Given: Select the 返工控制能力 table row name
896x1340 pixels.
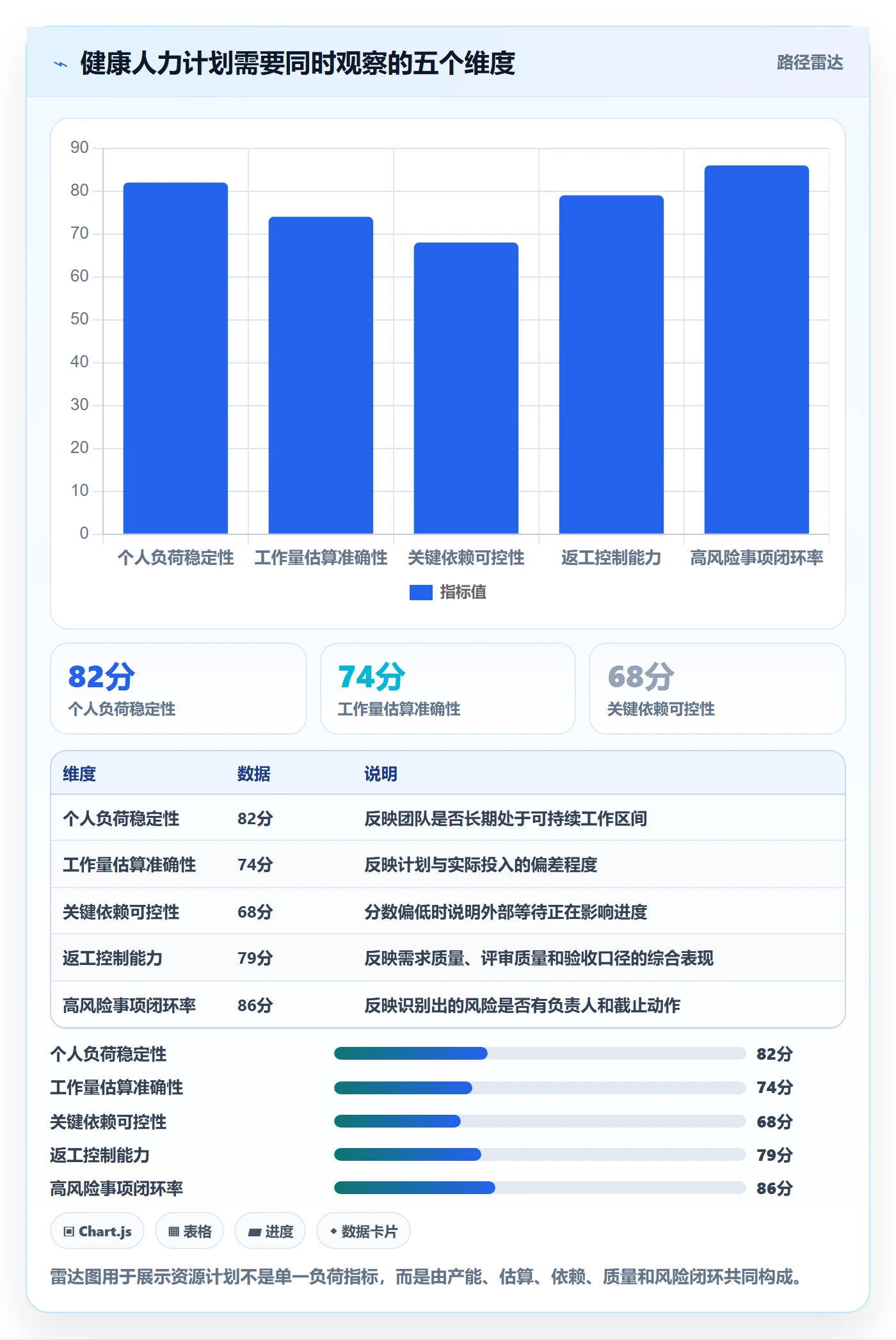Looking at the screenshot, I should 113,958.
